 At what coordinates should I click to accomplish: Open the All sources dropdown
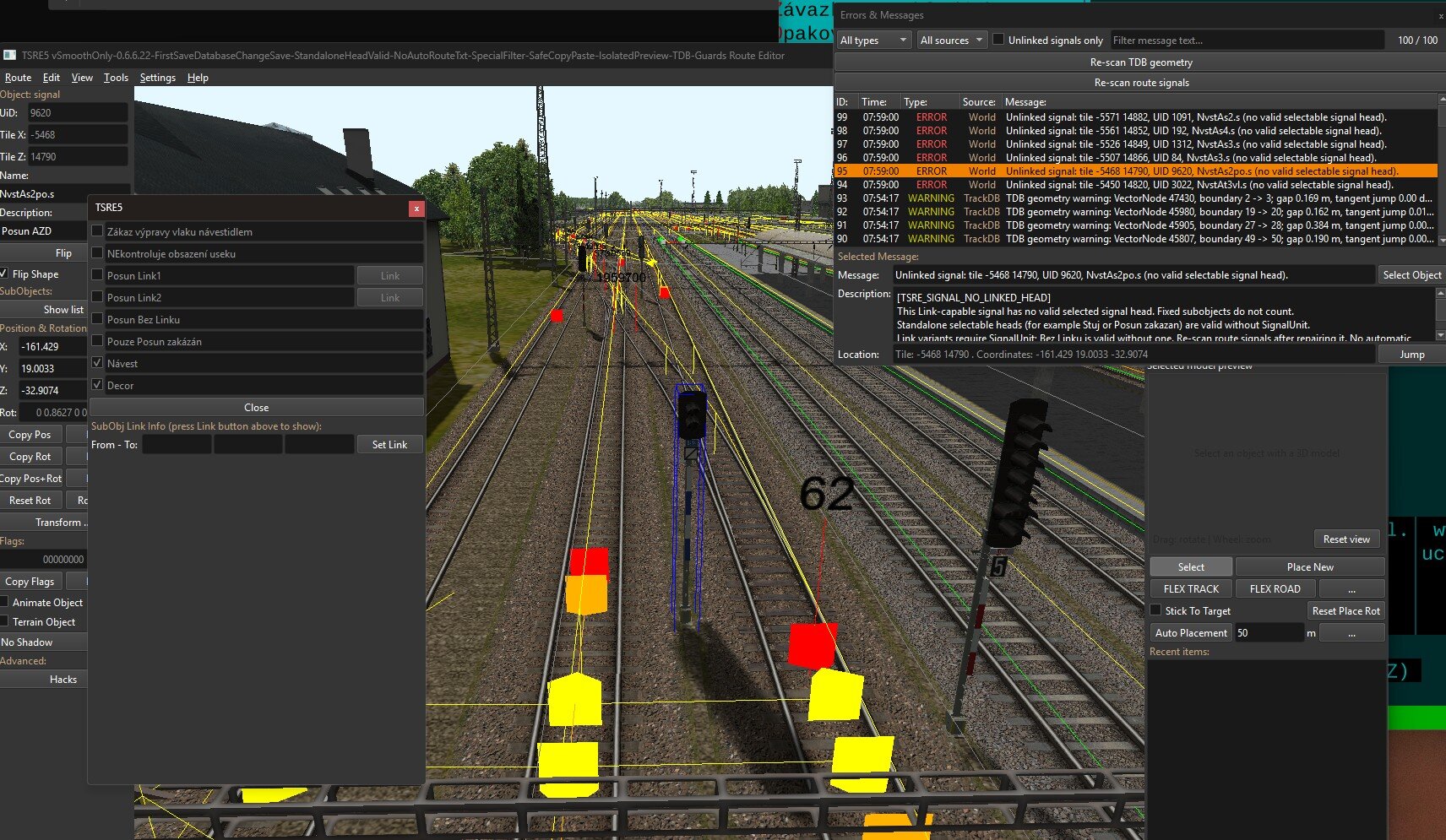point(952,40)
